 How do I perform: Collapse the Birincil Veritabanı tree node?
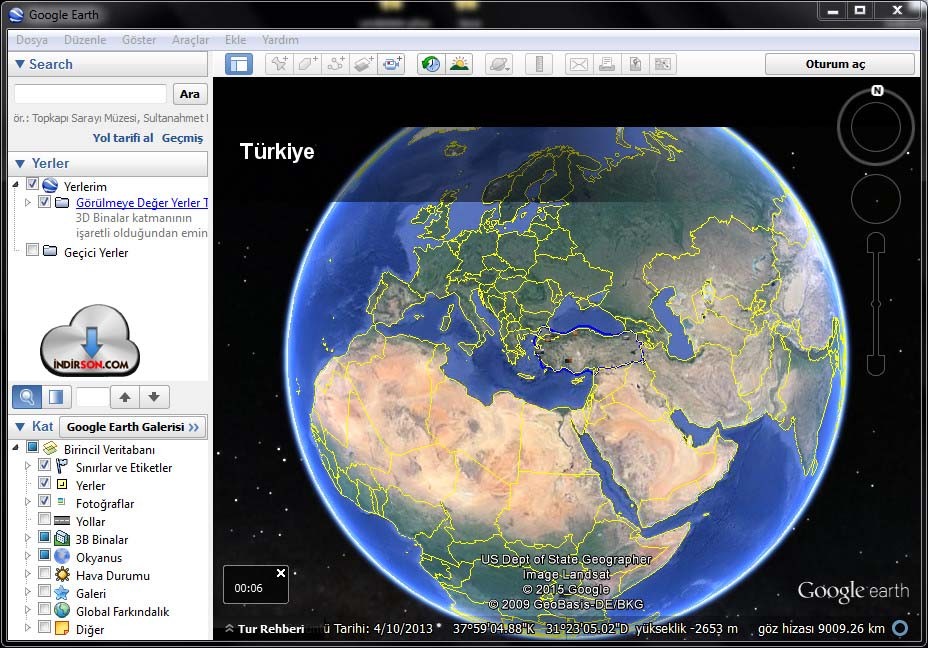point(15,447)
